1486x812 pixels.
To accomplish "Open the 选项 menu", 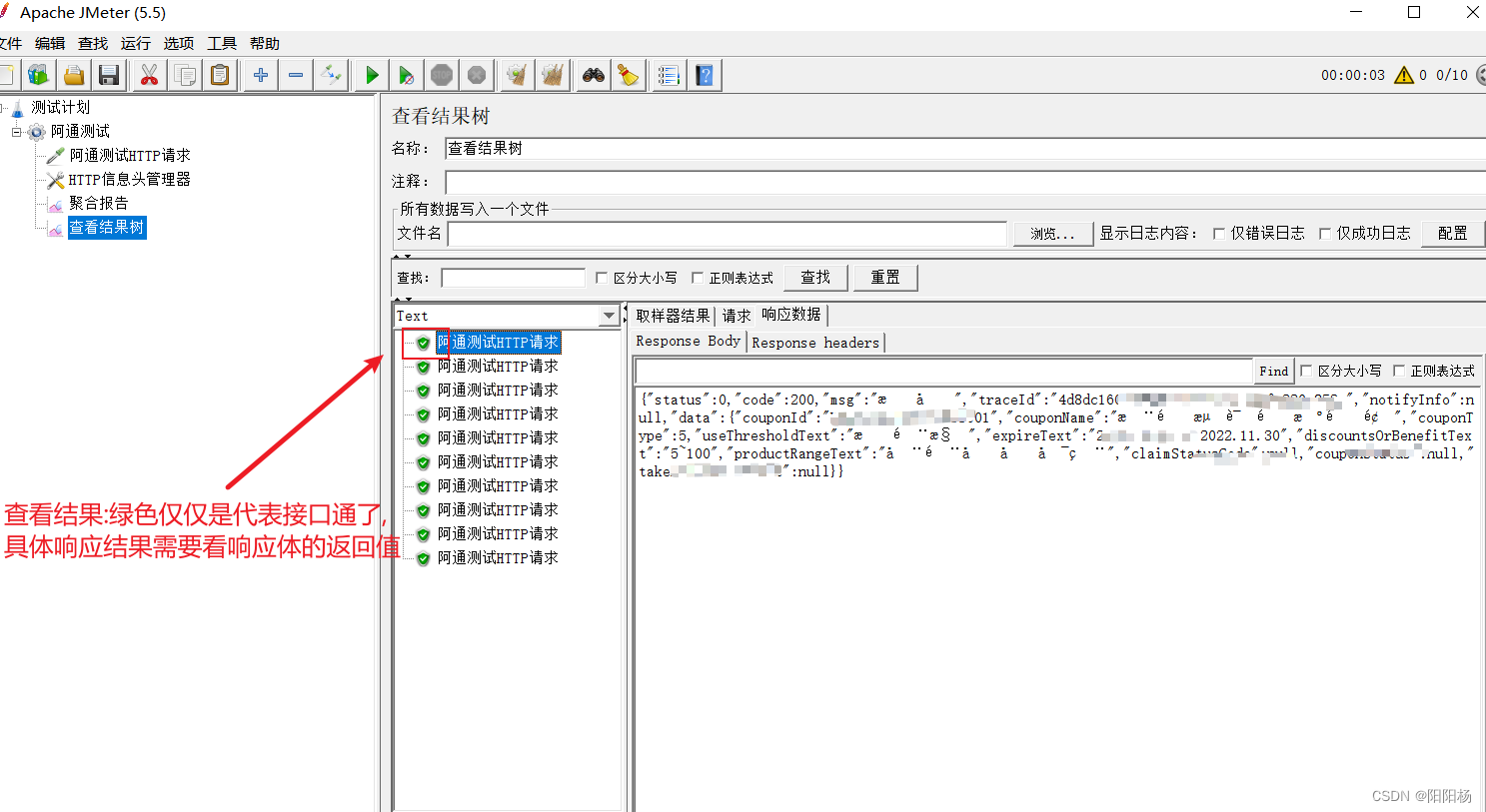I will pos(179,44).
